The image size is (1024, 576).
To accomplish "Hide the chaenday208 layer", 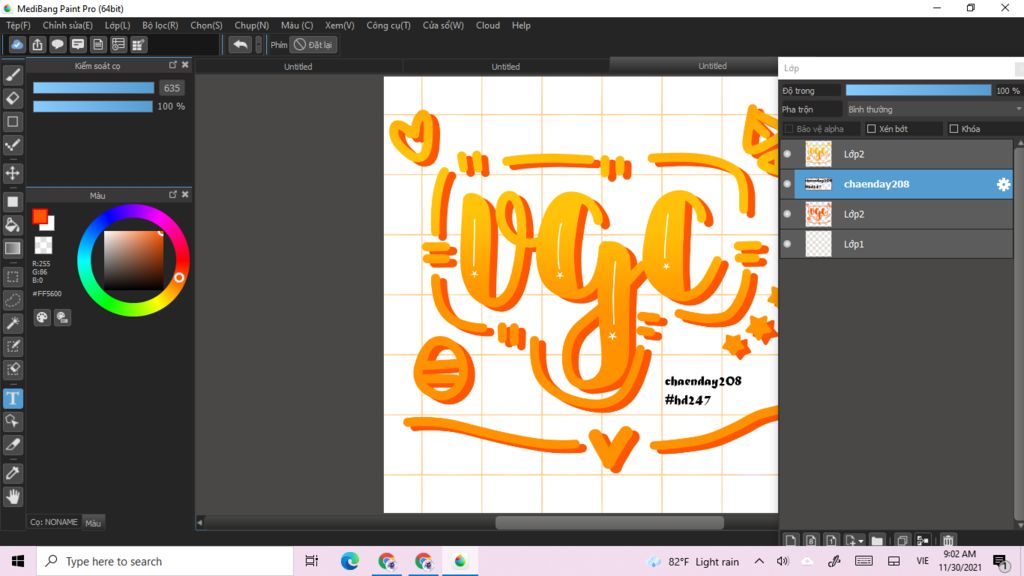I will [x=787, y=184].
